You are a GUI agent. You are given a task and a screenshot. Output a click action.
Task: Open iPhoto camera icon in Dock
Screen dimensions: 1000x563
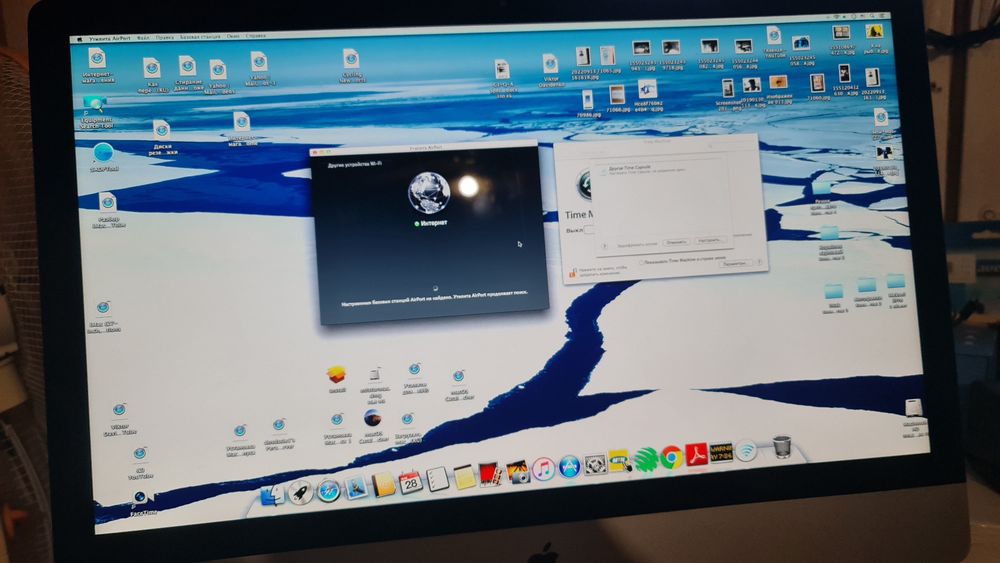point(517,472)
